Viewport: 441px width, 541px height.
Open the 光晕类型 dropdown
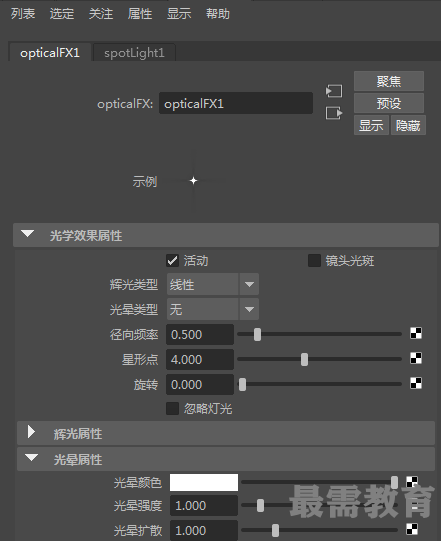213,309
